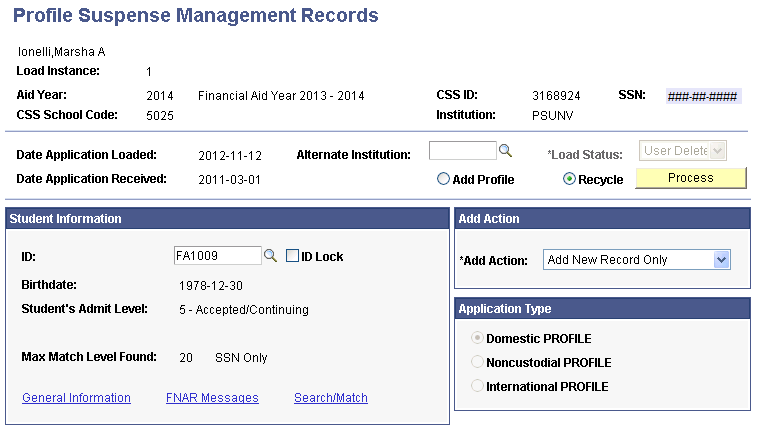Click the masked SSN field
Viewport: 758px width, 430px height.
point(703,96)
